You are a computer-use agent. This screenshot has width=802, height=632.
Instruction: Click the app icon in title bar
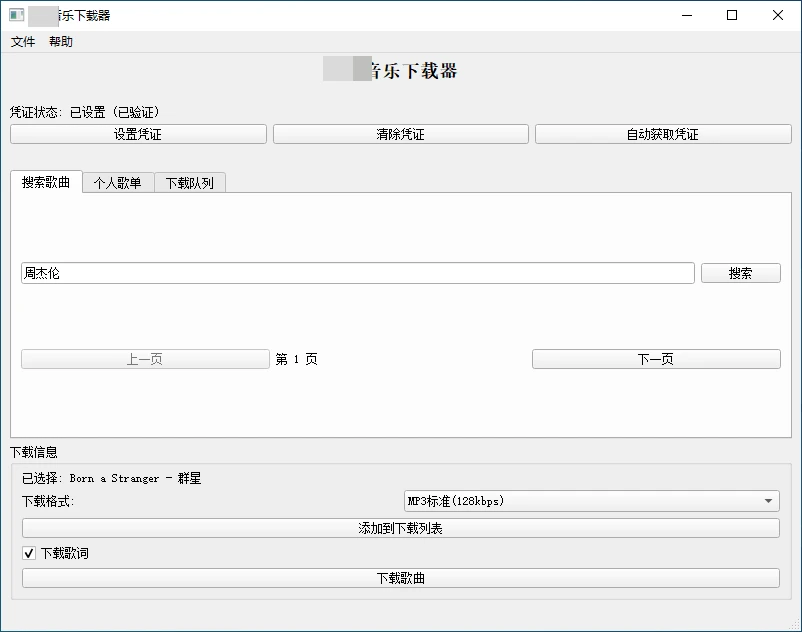(16, 16)
